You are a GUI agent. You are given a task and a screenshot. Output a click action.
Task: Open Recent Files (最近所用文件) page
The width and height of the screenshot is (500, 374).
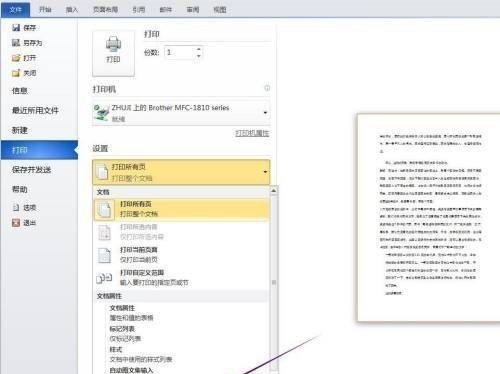point(39,110)
